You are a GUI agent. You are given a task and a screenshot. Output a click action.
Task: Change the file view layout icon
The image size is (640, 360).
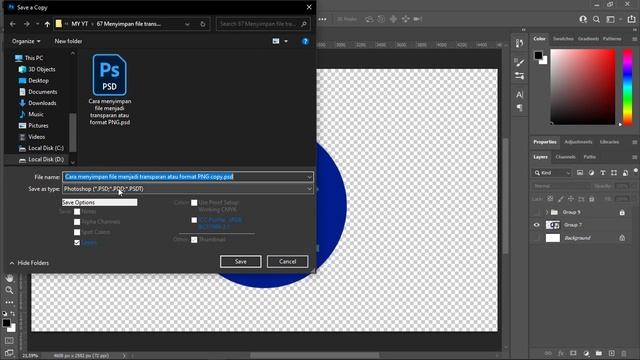tap(276, 41)
